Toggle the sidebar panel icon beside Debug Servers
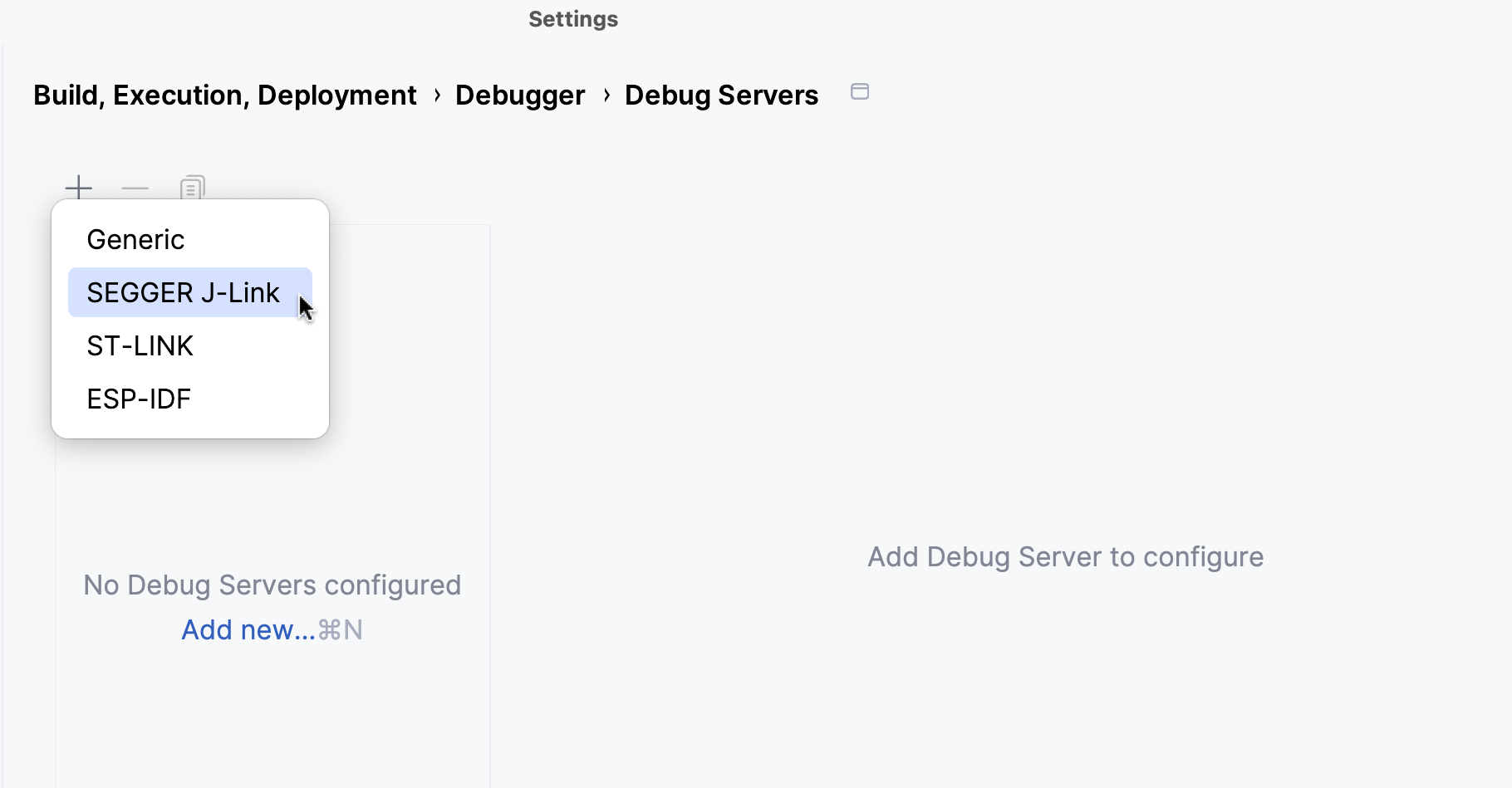This screenshot has width=1512, height=788. coord(860,93)
